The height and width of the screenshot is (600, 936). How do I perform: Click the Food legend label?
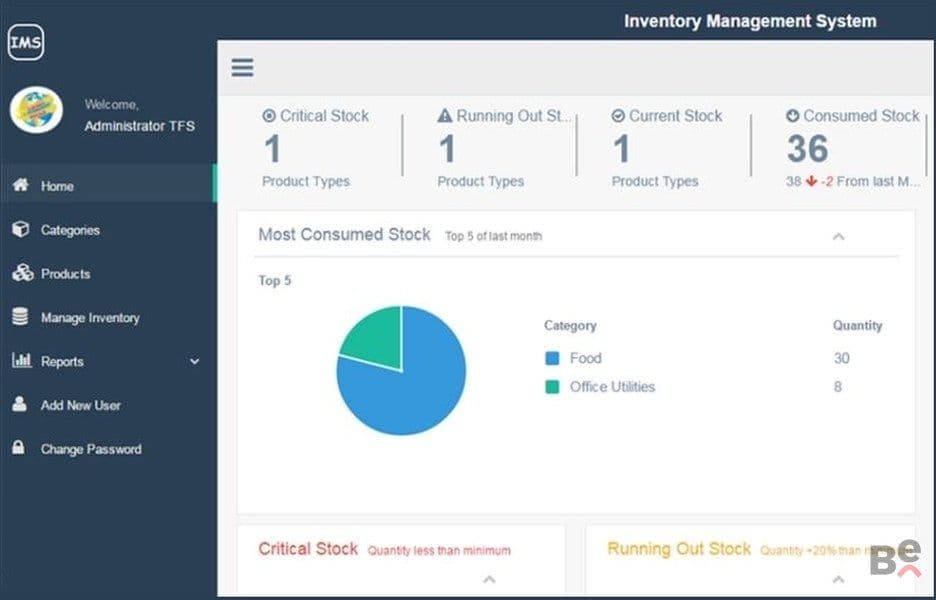586,358
